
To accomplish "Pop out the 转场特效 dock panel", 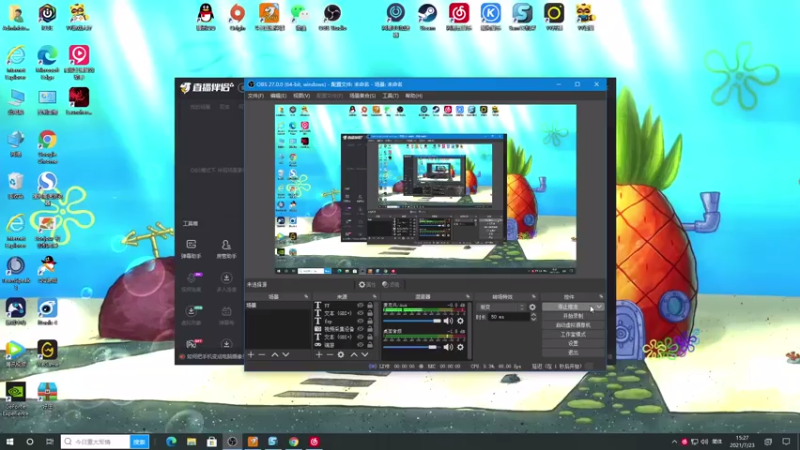I will (534, 296).
